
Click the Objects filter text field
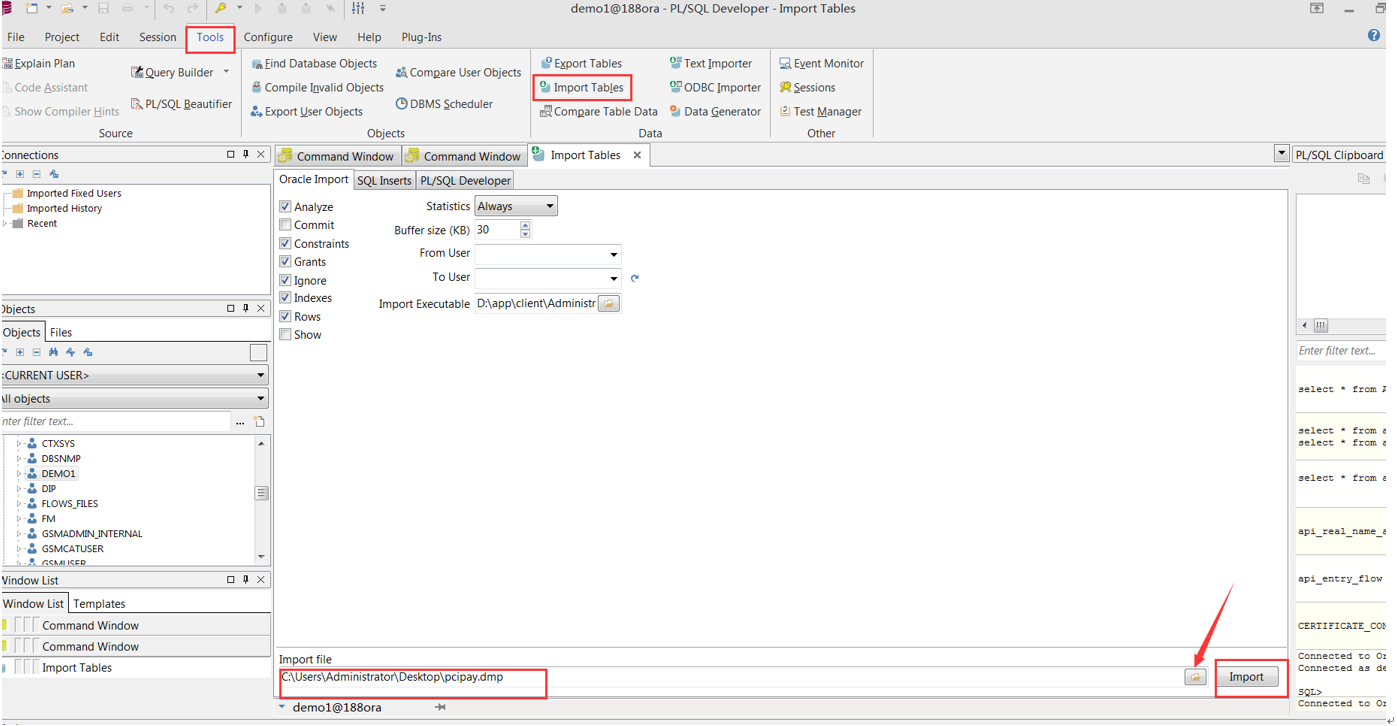(115, 421)
